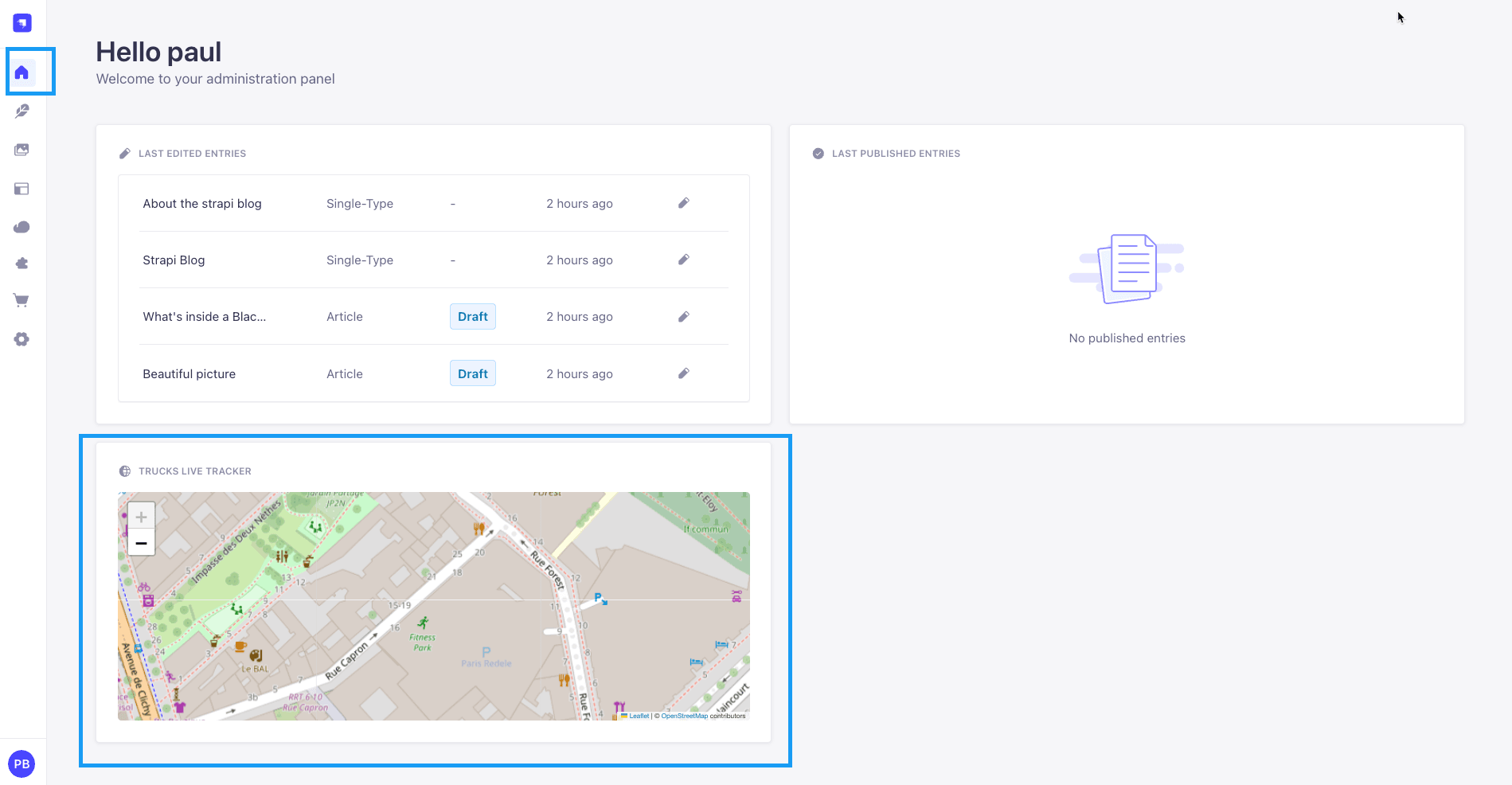Open the plugins puzzle-piece icon
Image resolution: width=1512 pixels, height=785 pixels.
click(21, 264)
